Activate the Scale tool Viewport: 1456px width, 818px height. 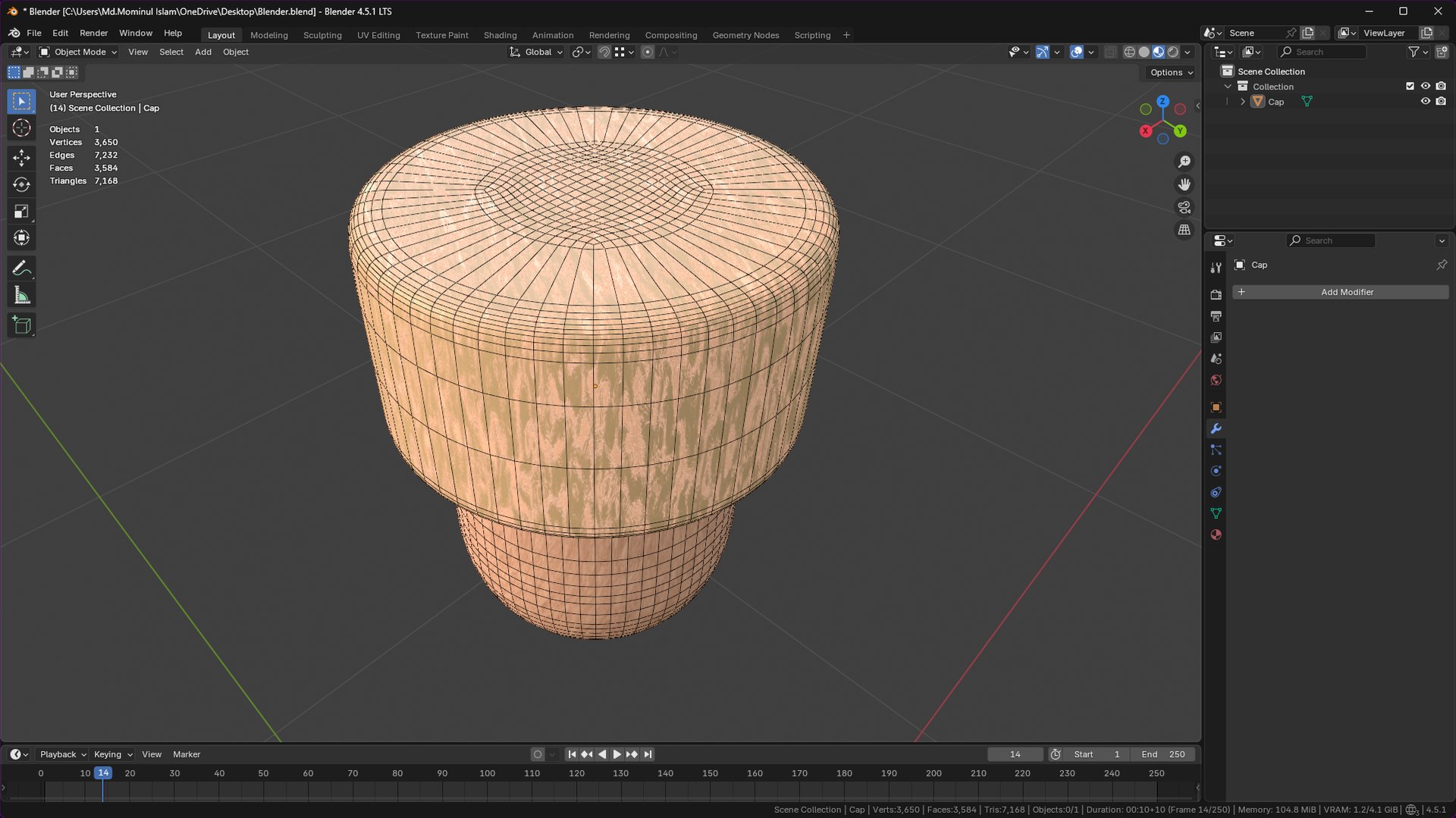coord(21,212)
